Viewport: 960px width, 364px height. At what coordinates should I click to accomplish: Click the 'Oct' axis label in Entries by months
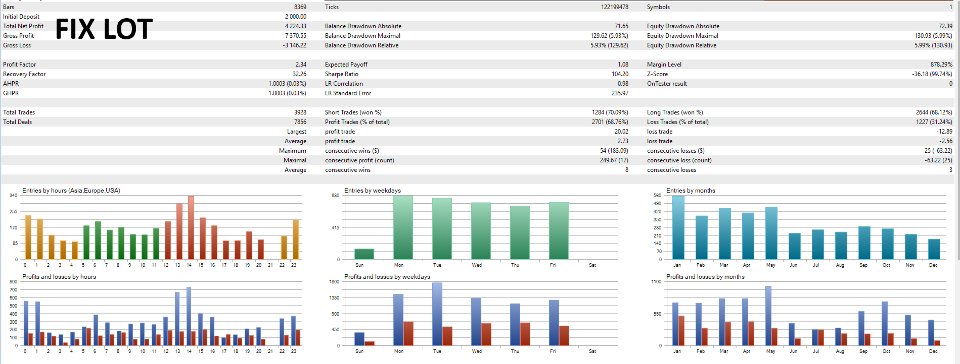click(x=888, y=265)
